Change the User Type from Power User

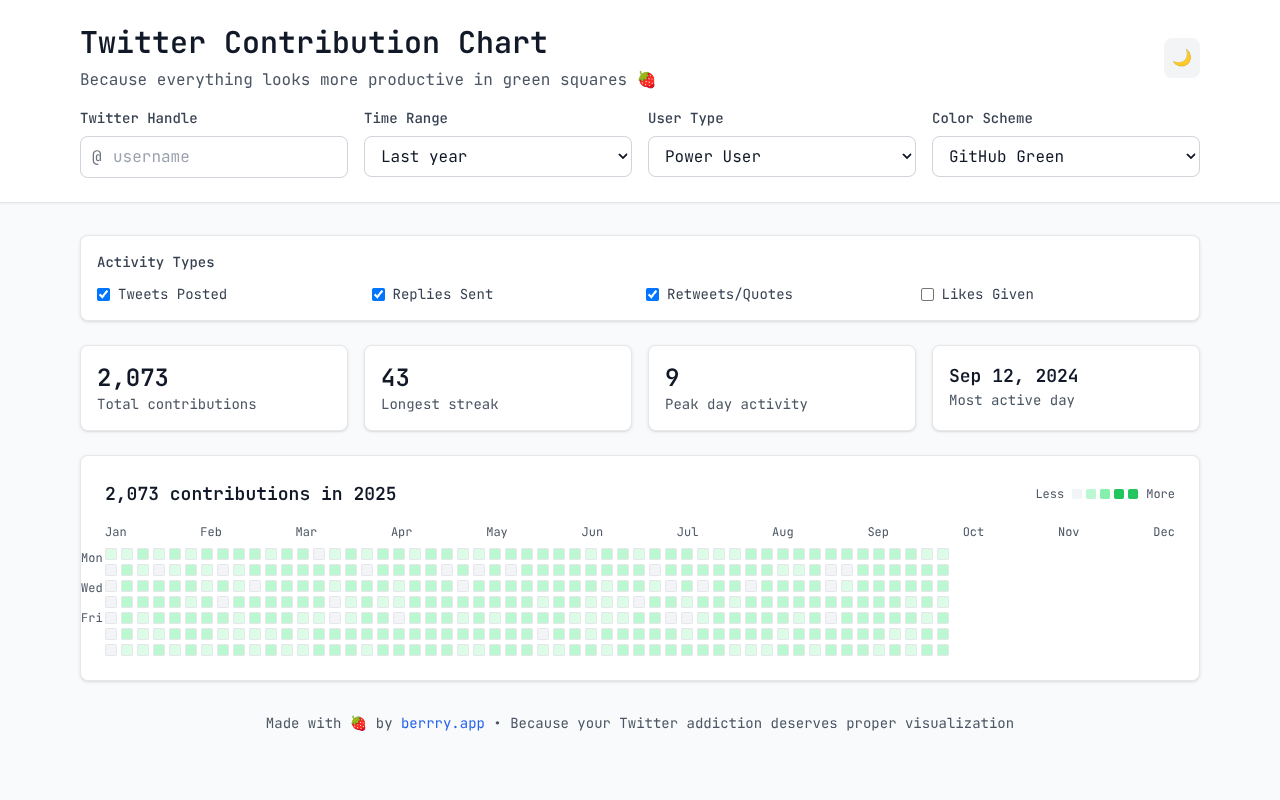pyautogui.click(x=781, y=156)
